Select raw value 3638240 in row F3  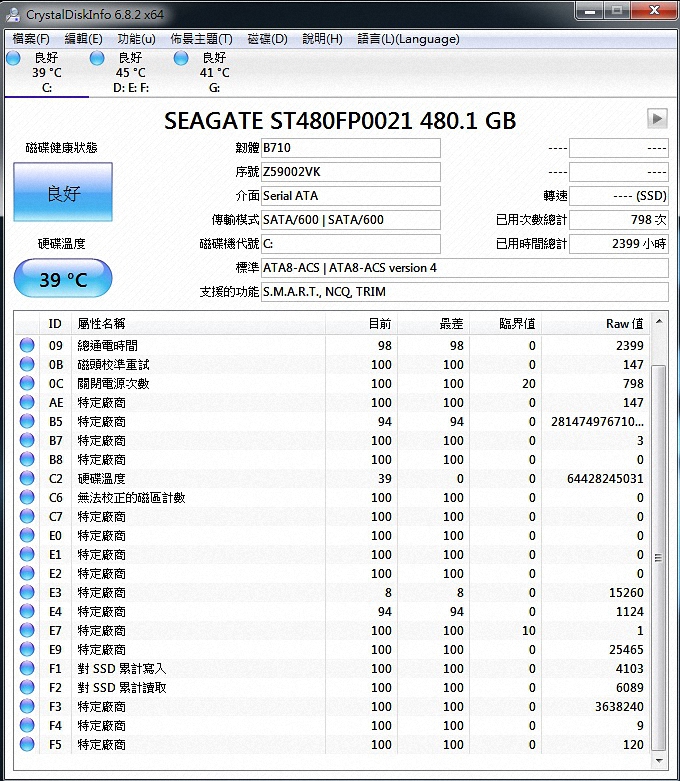tap(619, 707)
